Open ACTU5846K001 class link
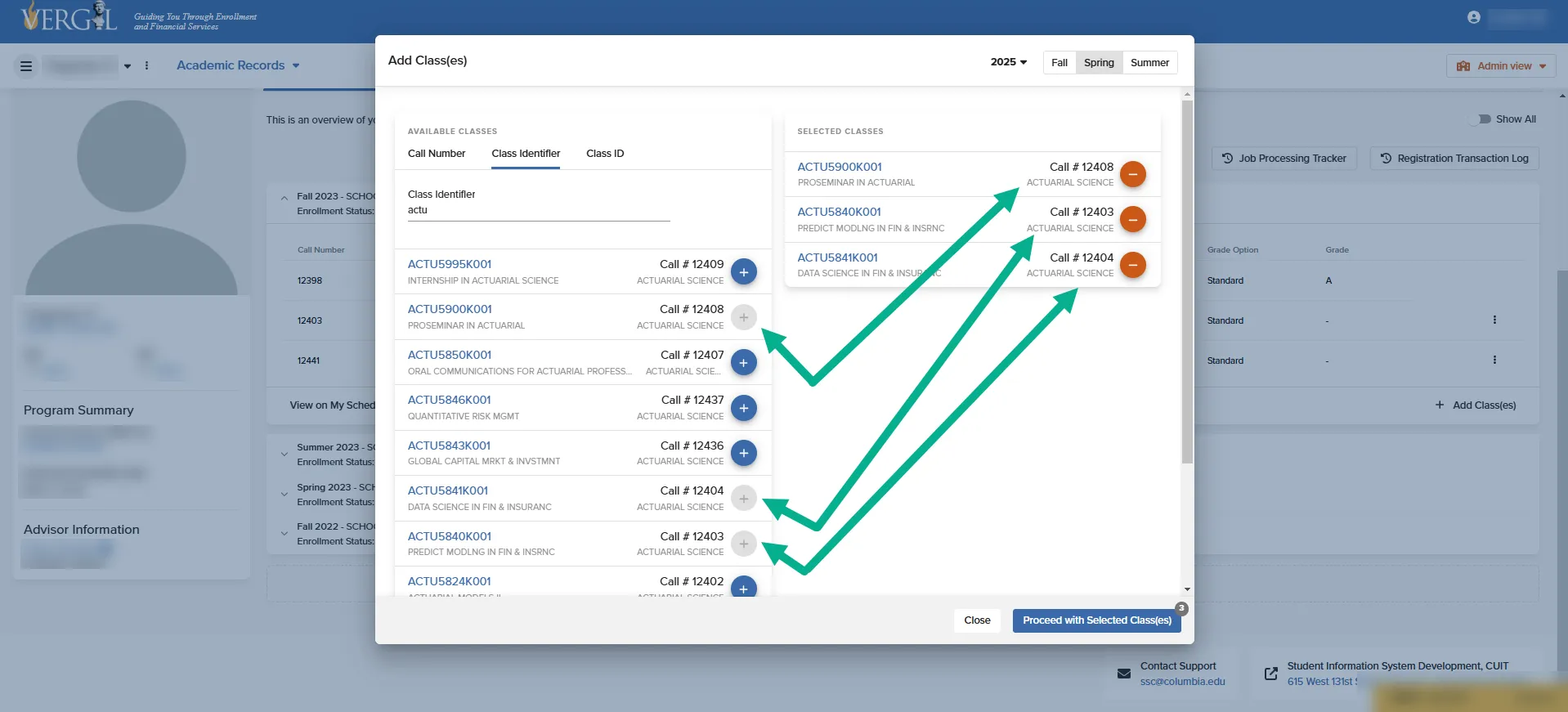This screenshot has height=712, width=1568. (450, 400)
